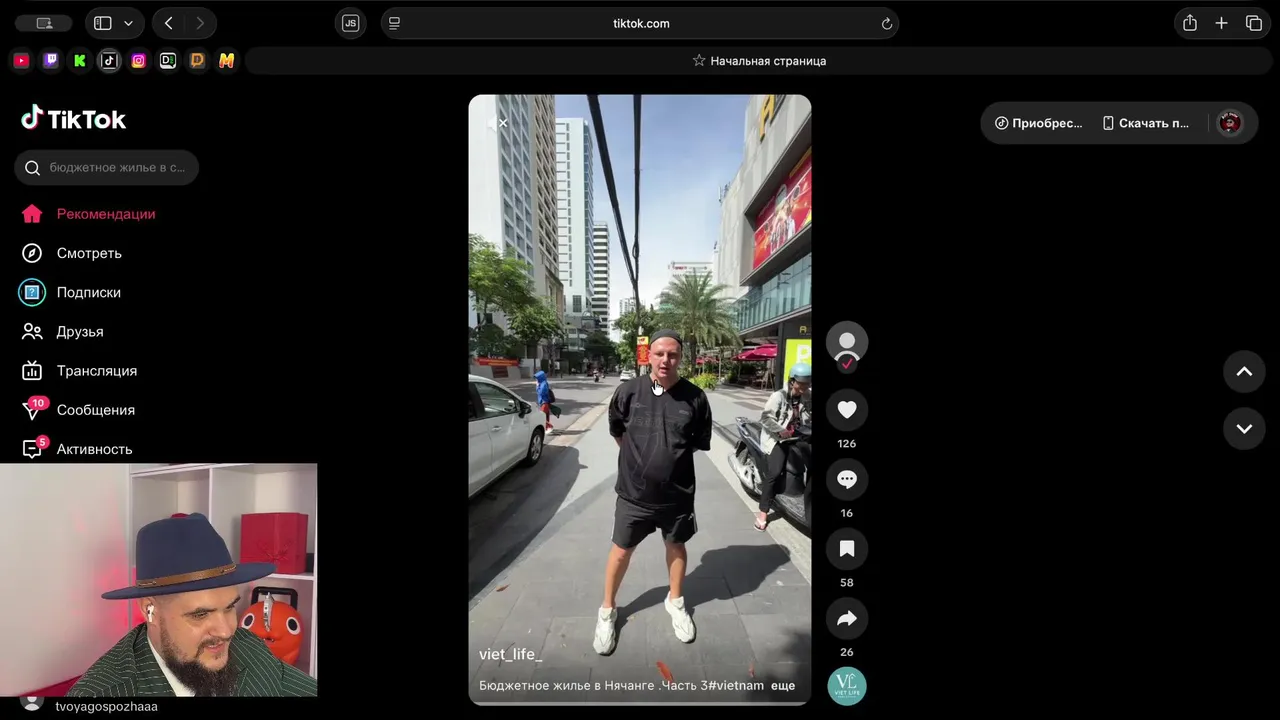Open the Twitch pinned tab

[x=51, y=61]
